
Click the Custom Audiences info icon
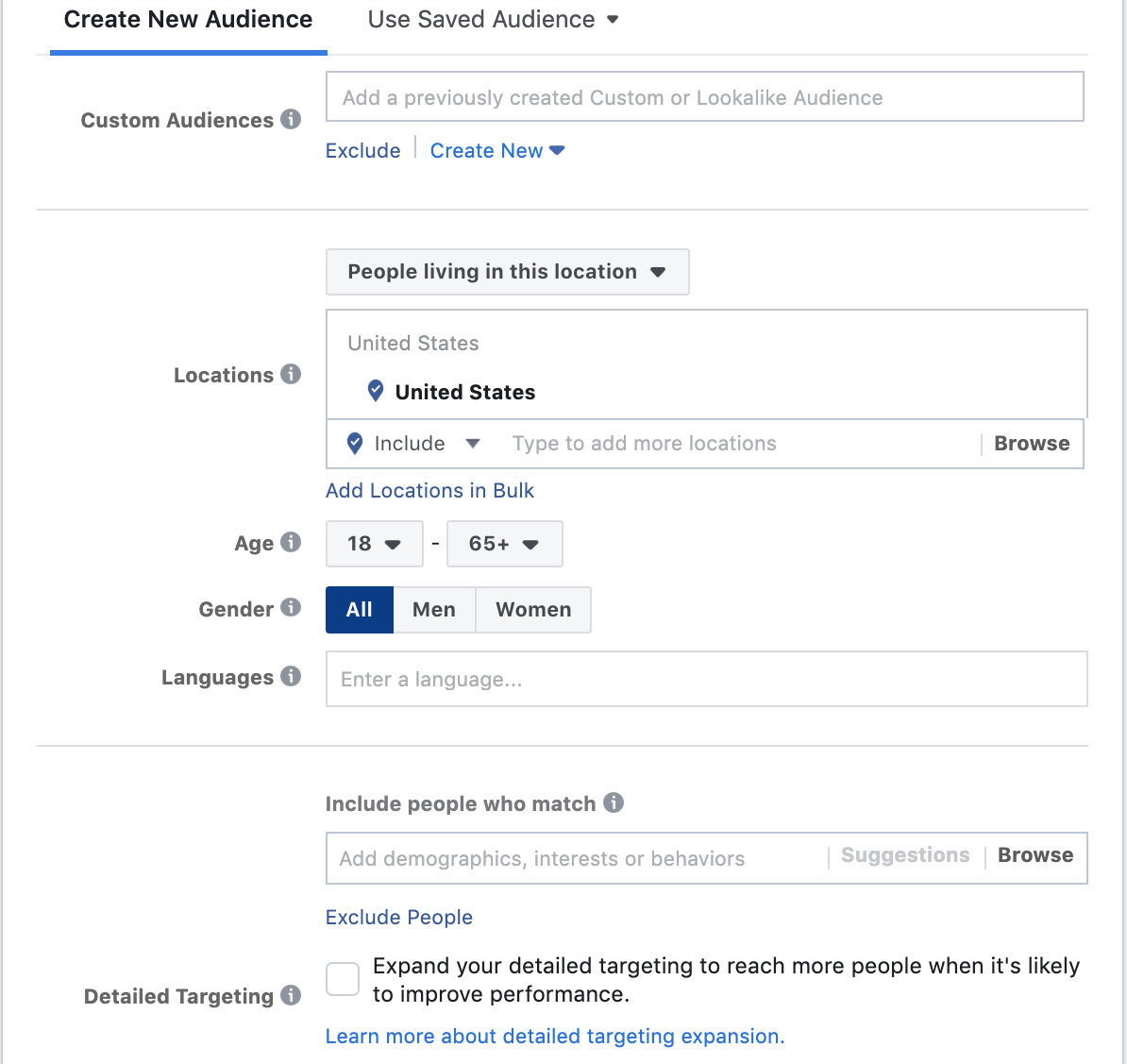292,120
